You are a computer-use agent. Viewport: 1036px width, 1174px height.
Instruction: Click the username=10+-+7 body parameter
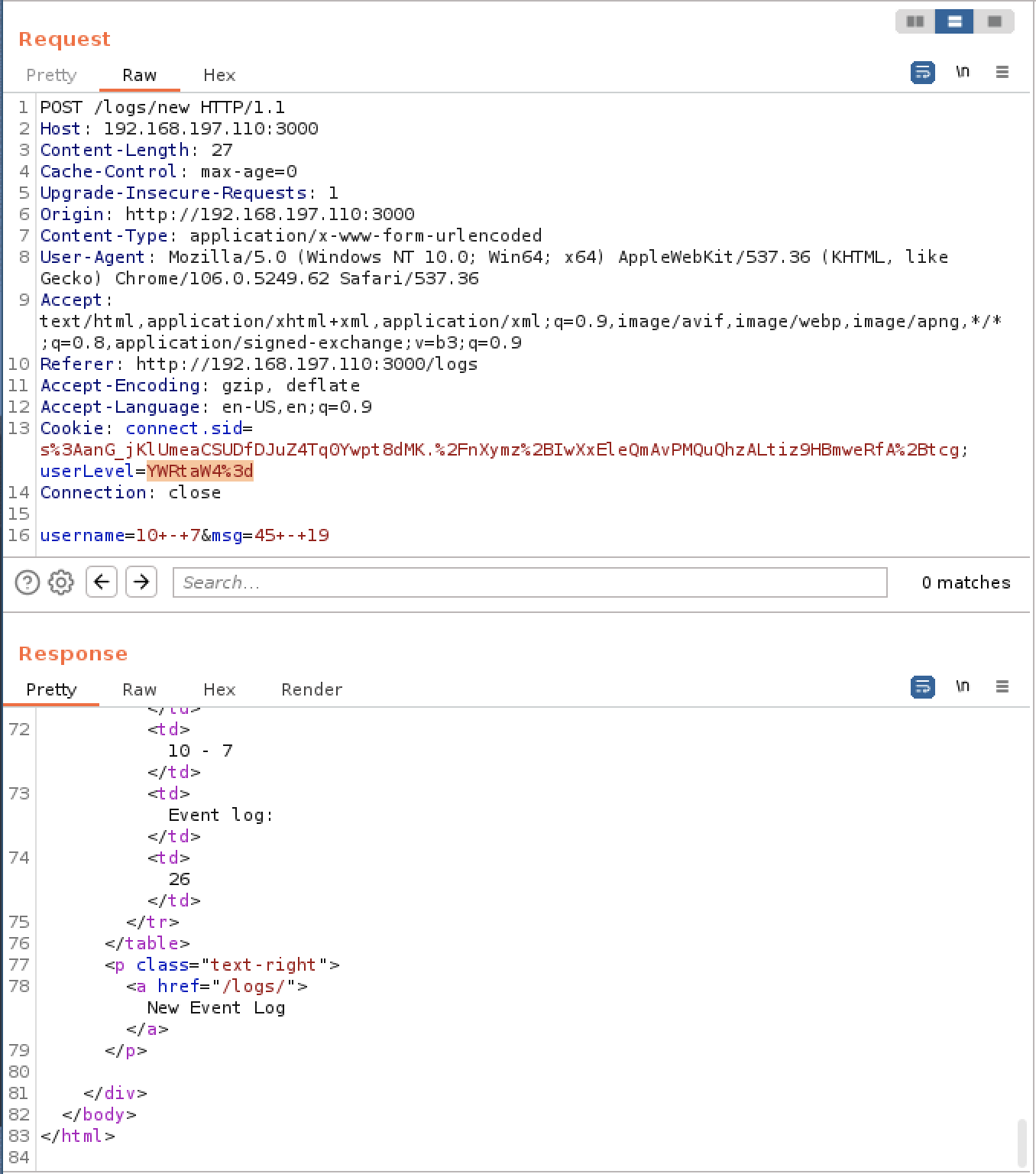120,535
